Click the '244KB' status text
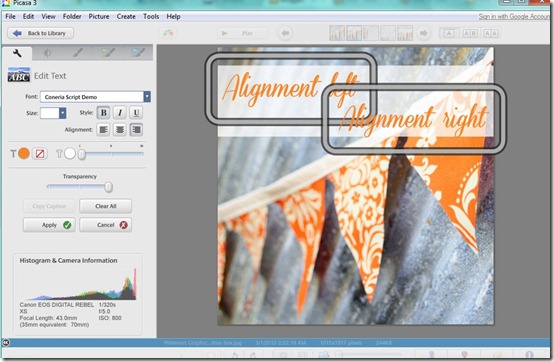The image size is (554, 362). pos(383,343)
